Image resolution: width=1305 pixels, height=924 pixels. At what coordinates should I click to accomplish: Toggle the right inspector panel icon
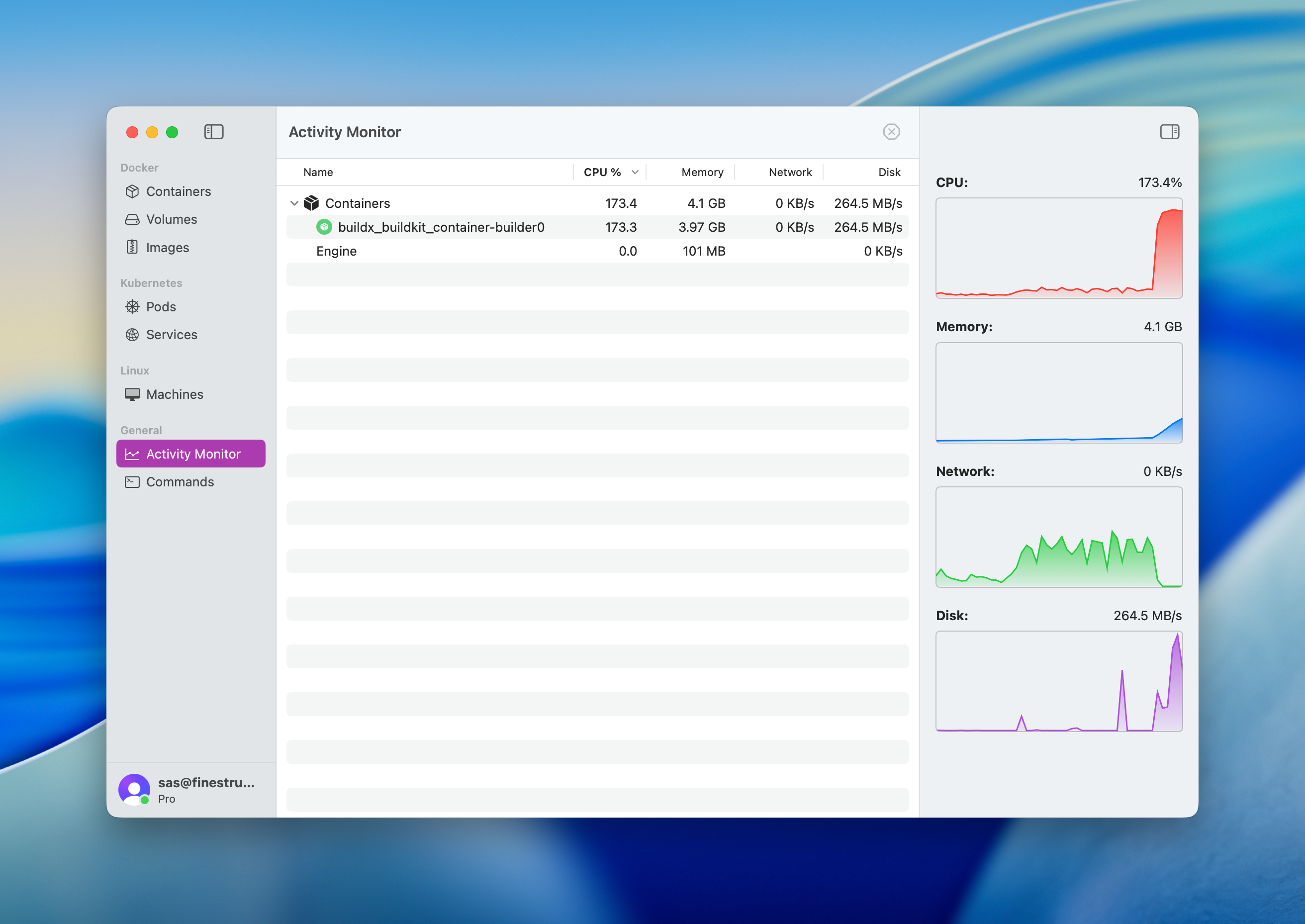coord(1170,132)
